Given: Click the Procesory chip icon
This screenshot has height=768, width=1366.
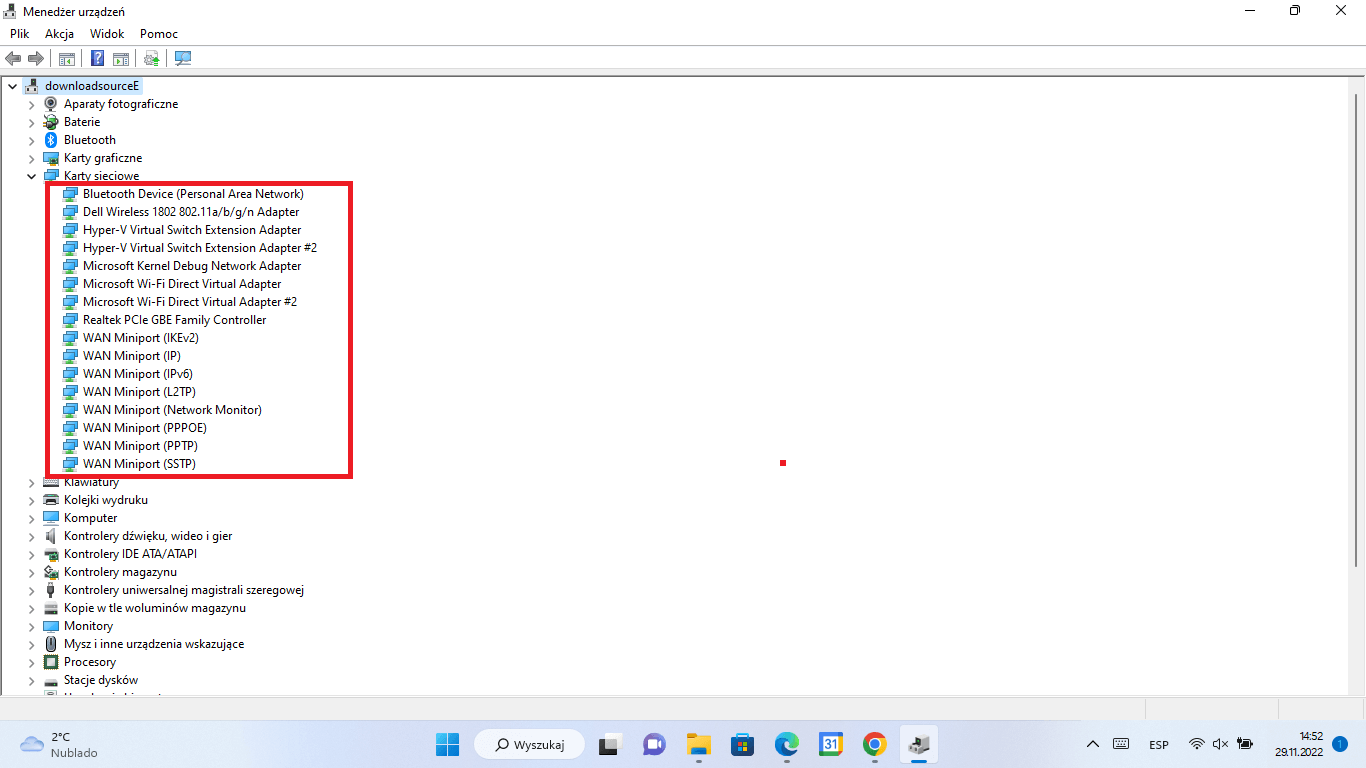Looking at the screenshot, I should (x=52, y=662).
